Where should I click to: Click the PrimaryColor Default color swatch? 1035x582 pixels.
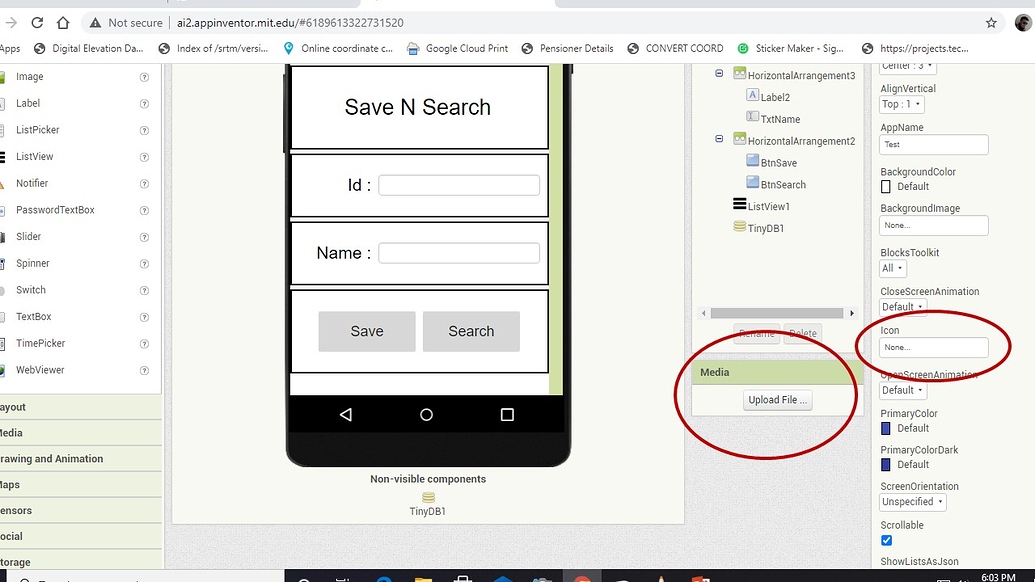point(884,428)
